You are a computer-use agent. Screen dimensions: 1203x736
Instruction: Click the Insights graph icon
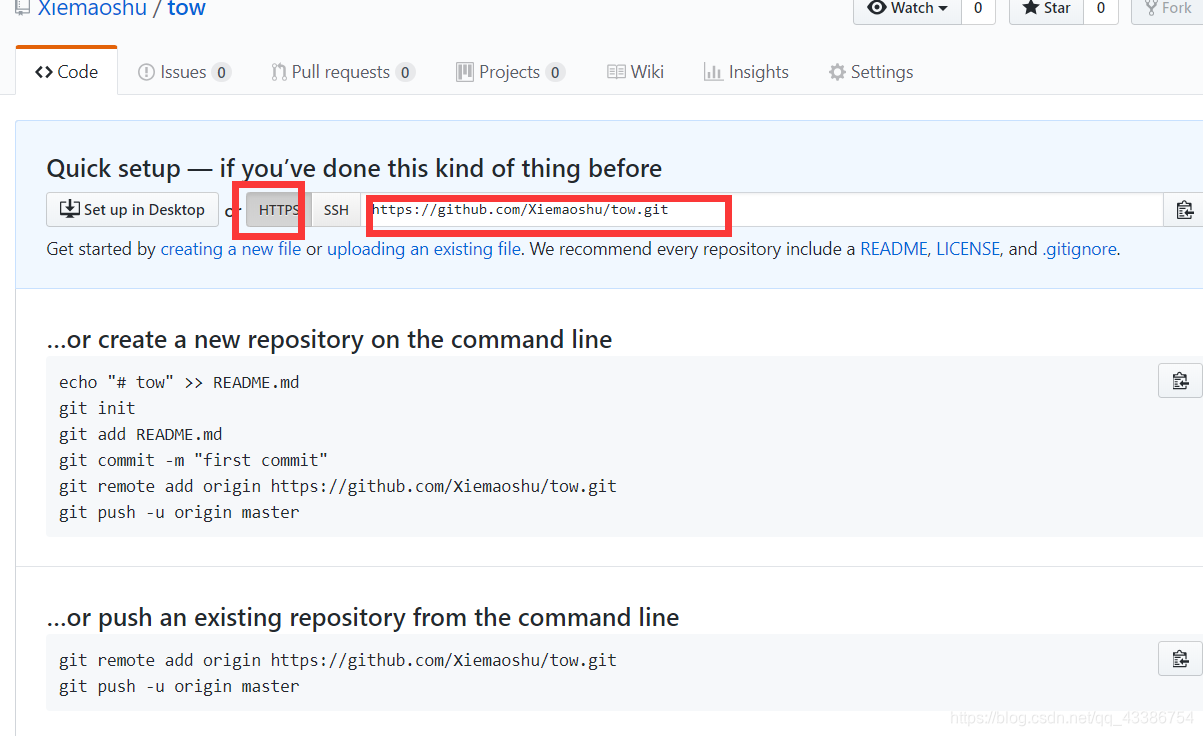[713, 72]
